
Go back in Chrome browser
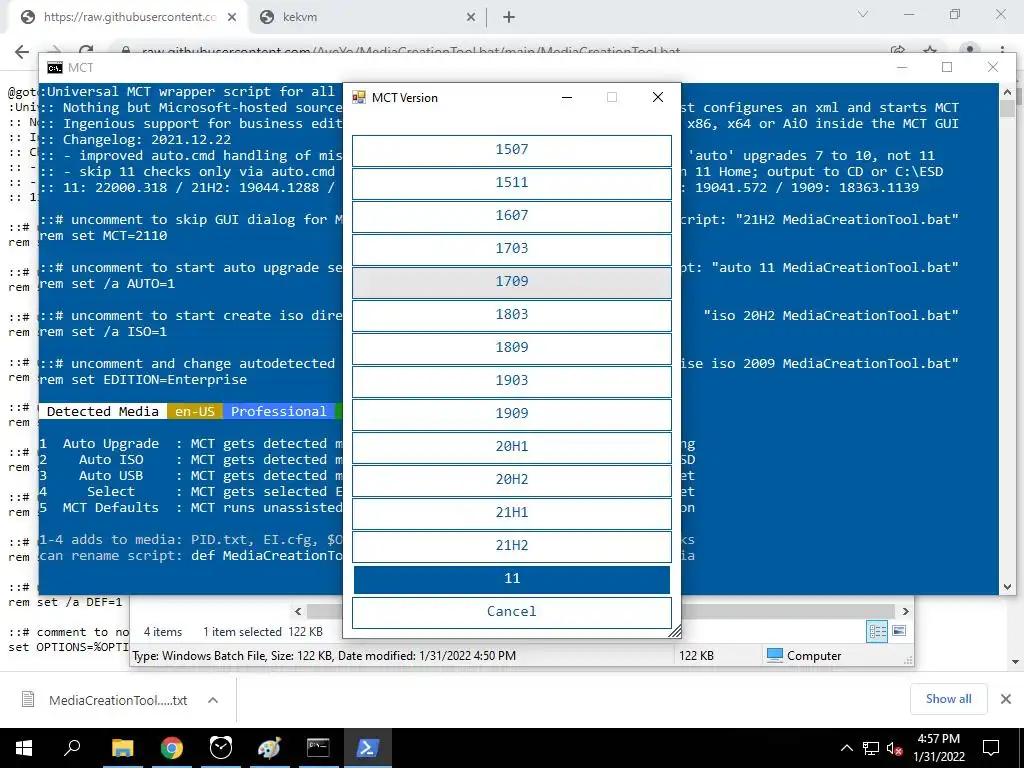[x=22, y=52]
